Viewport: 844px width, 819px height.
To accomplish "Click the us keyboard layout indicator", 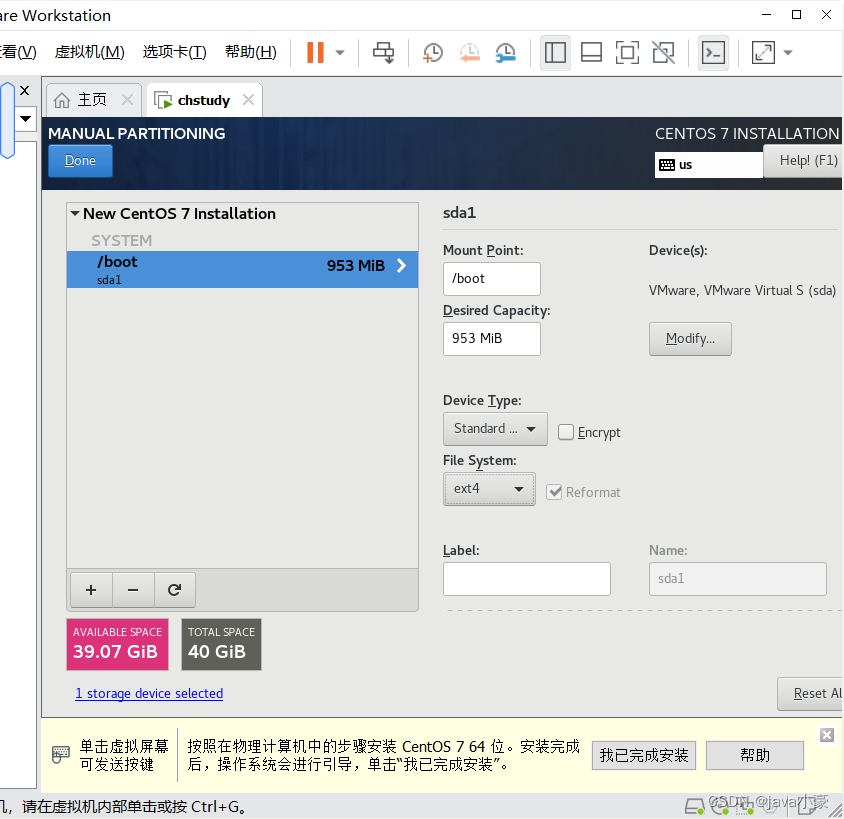I will 708,165.
